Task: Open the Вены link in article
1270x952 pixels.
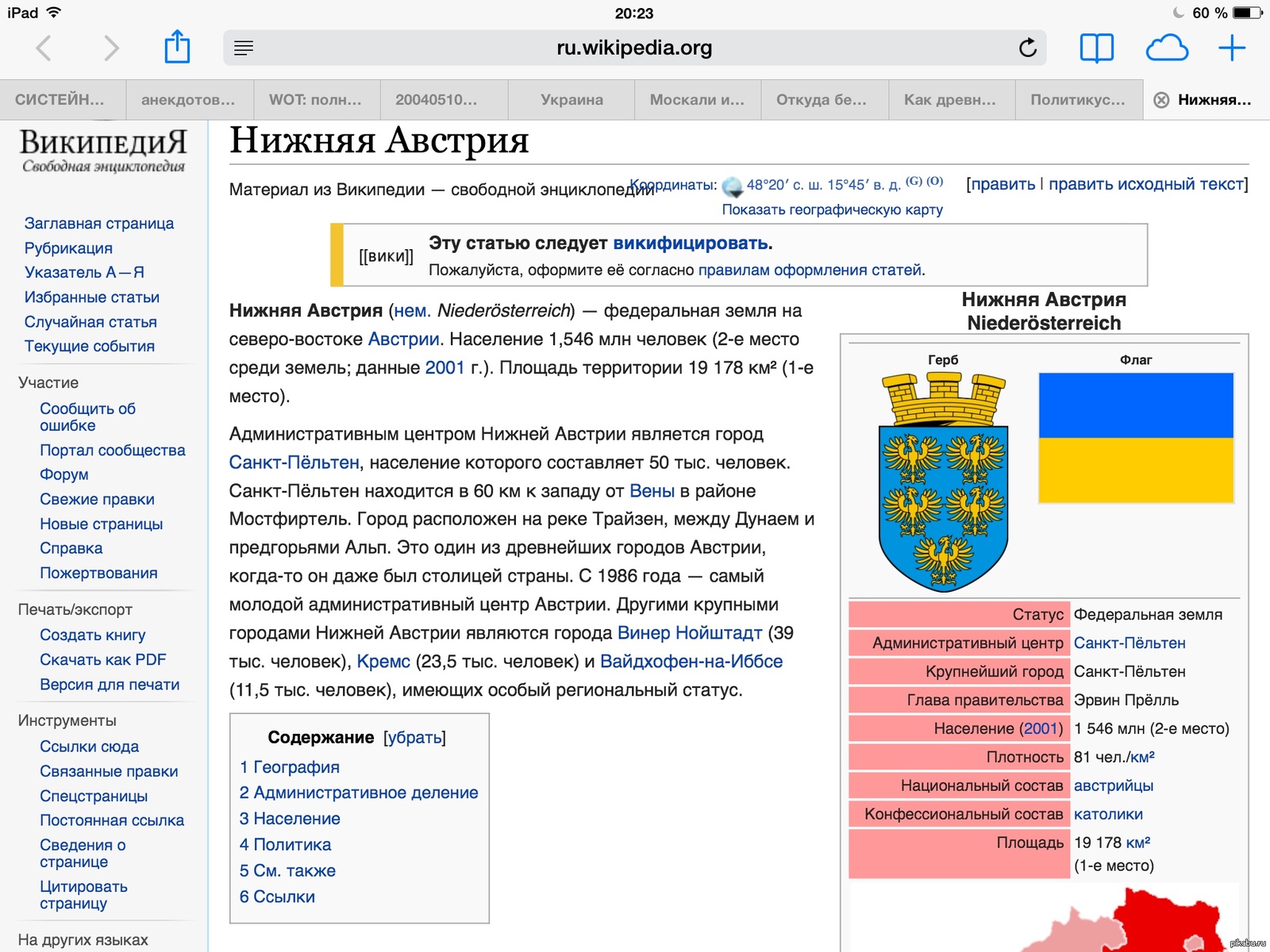Action: pos(652,492)
